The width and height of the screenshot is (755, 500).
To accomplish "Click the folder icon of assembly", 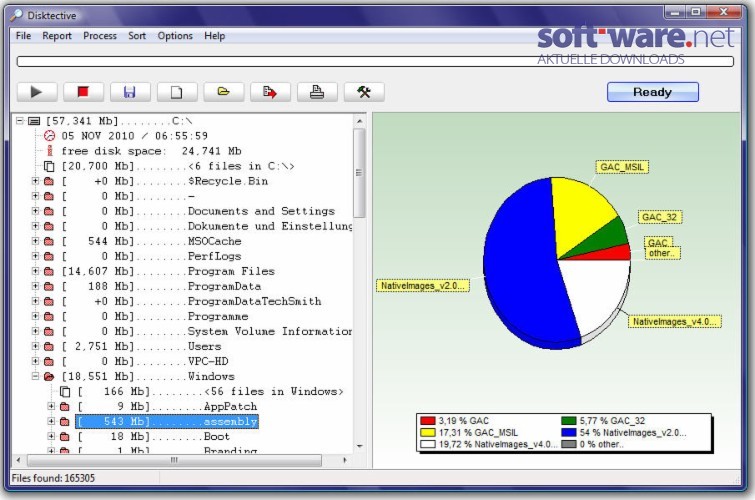I will coord(65,421).
